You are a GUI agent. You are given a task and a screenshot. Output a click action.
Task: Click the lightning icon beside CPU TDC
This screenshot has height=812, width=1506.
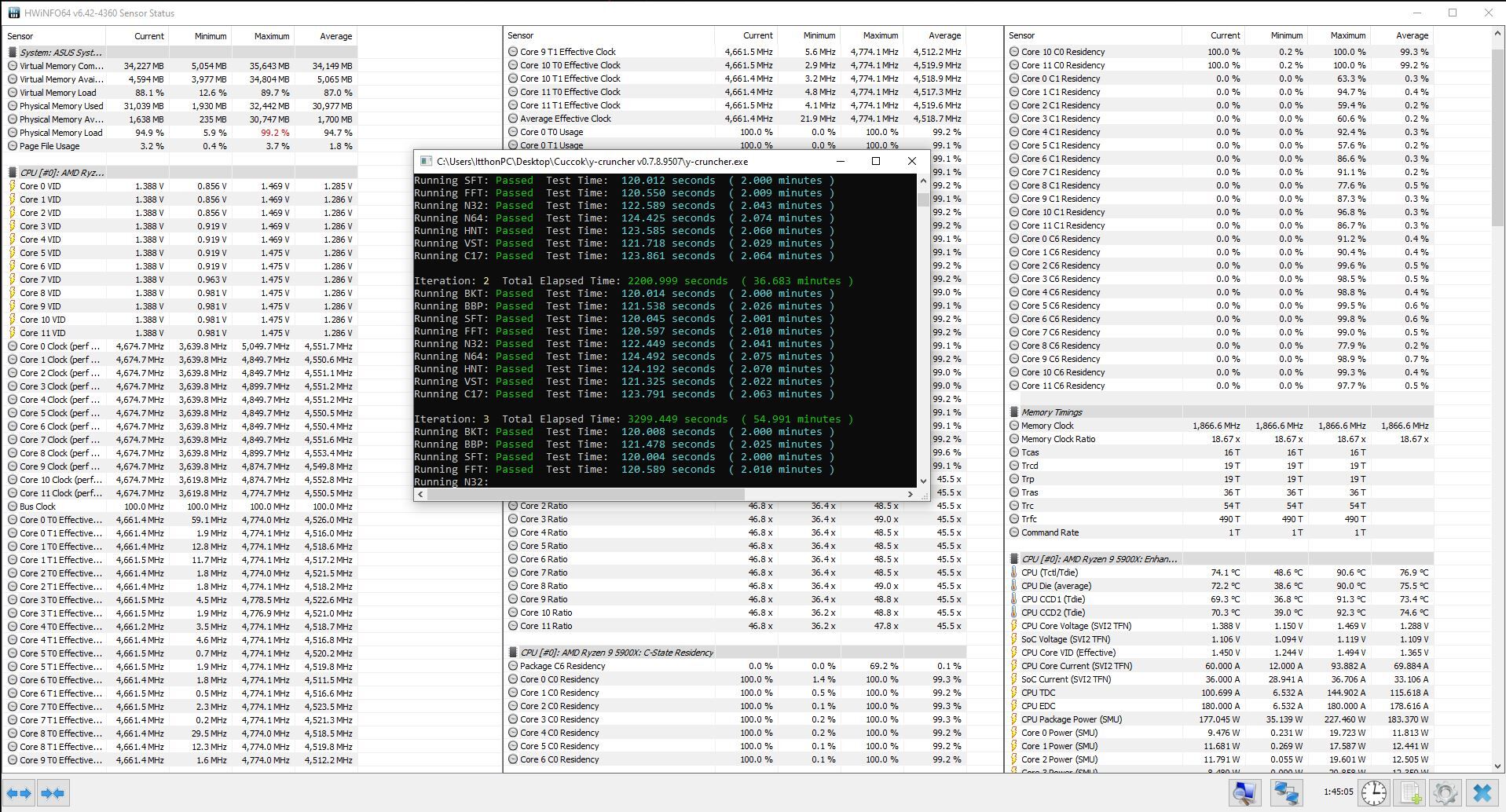(x=1014, y=693)
